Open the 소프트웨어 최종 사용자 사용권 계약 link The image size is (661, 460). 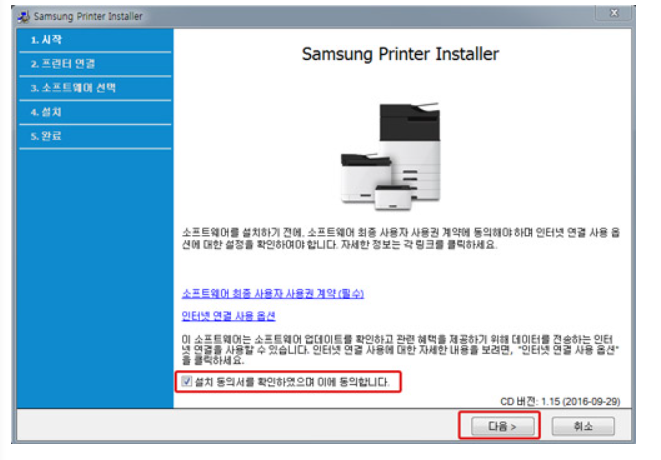pos(273,293)
